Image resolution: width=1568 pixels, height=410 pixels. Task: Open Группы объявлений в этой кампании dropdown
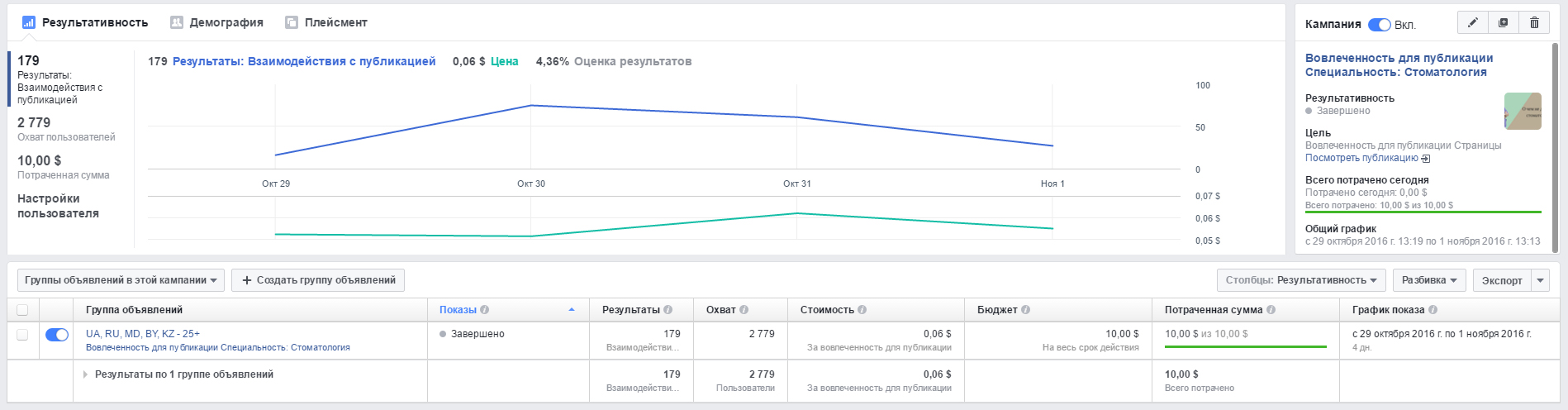tap(121, 280)
